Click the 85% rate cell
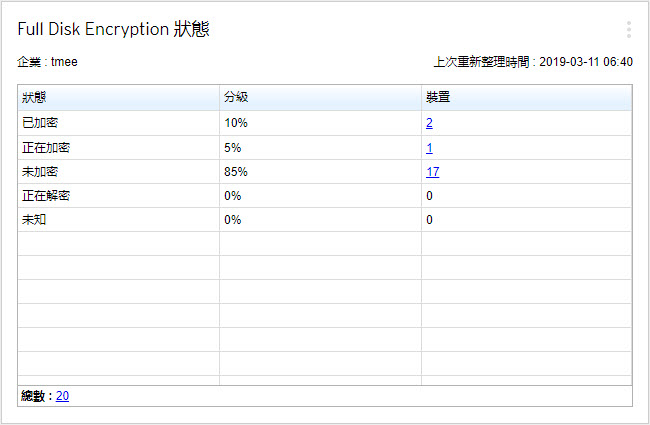The image size is (650, 425). click(235, 171)
